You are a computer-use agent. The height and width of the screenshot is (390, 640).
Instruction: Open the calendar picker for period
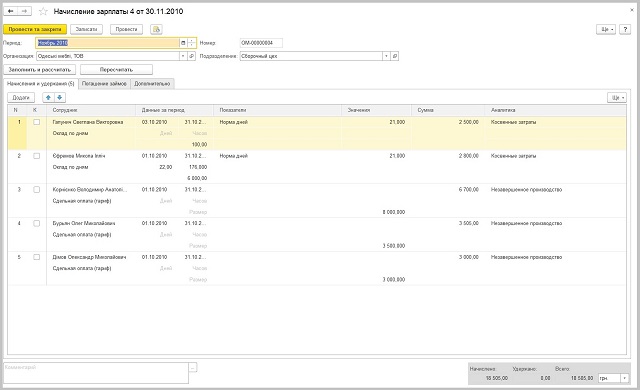183,43
